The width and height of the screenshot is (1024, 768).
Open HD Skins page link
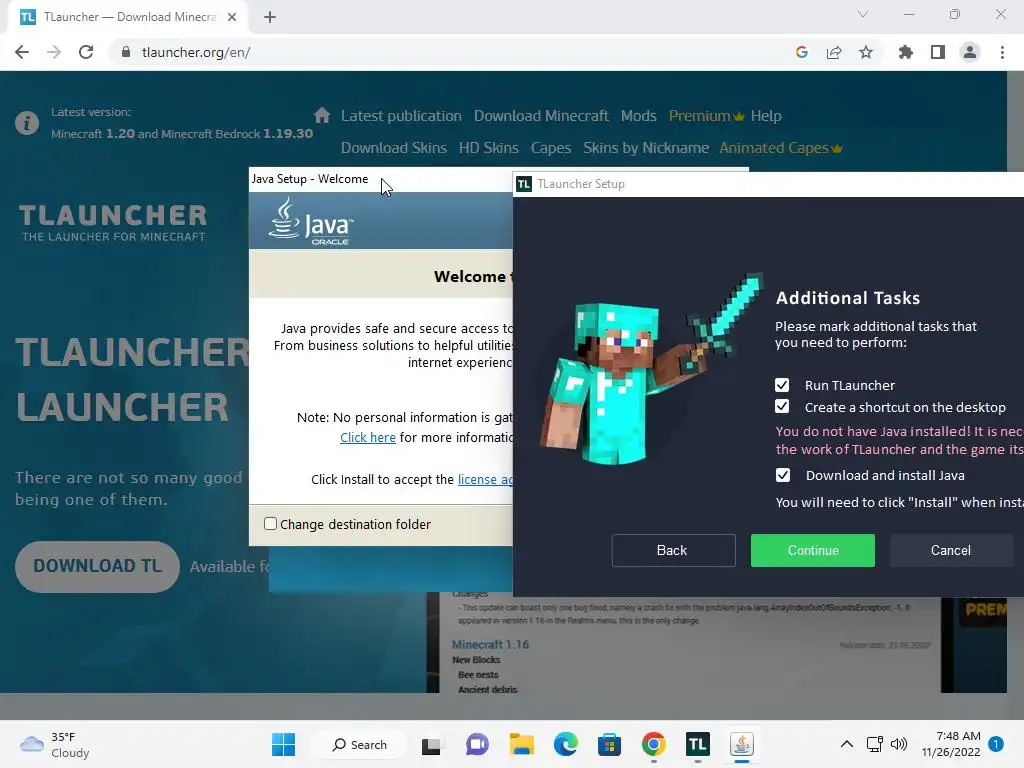point(488,148)
